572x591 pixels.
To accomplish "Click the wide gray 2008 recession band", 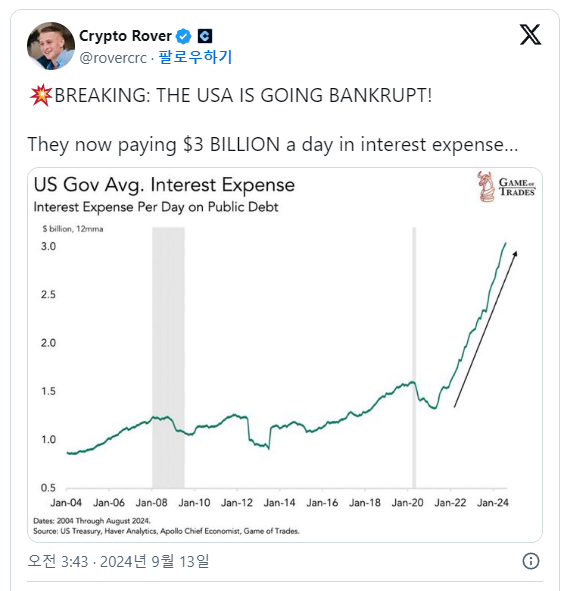I will [168, 357].
